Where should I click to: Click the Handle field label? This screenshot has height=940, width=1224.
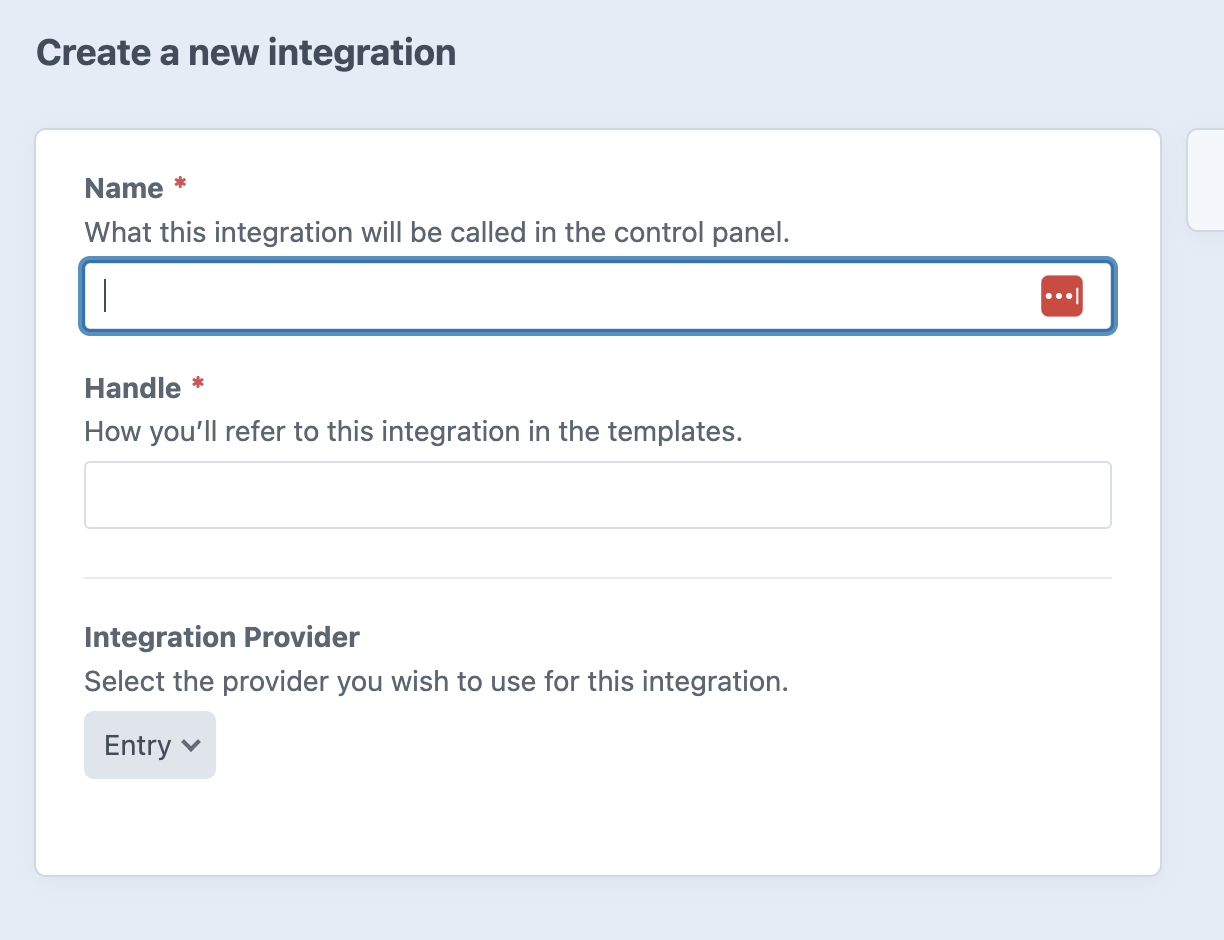(132, 388)
